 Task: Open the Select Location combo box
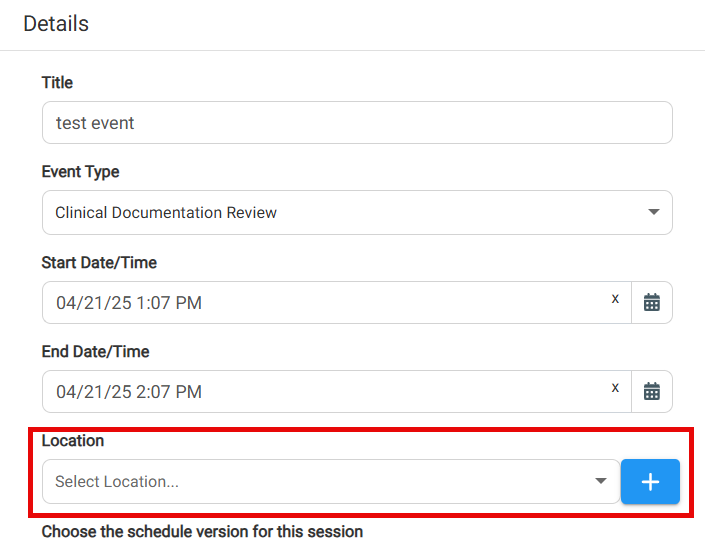click(331, 481)
